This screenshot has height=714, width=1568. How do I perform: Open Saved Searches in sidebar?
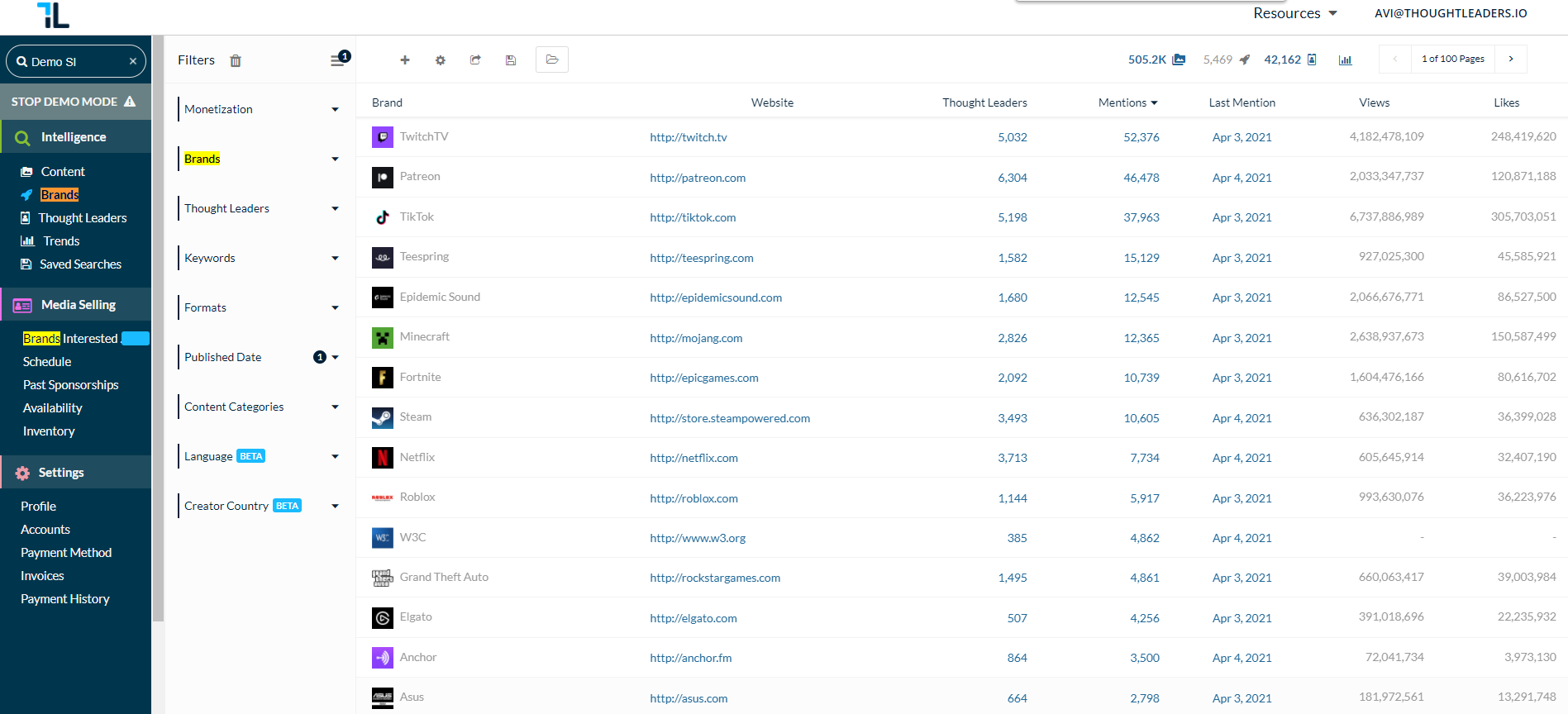click(x=80, y=264)
